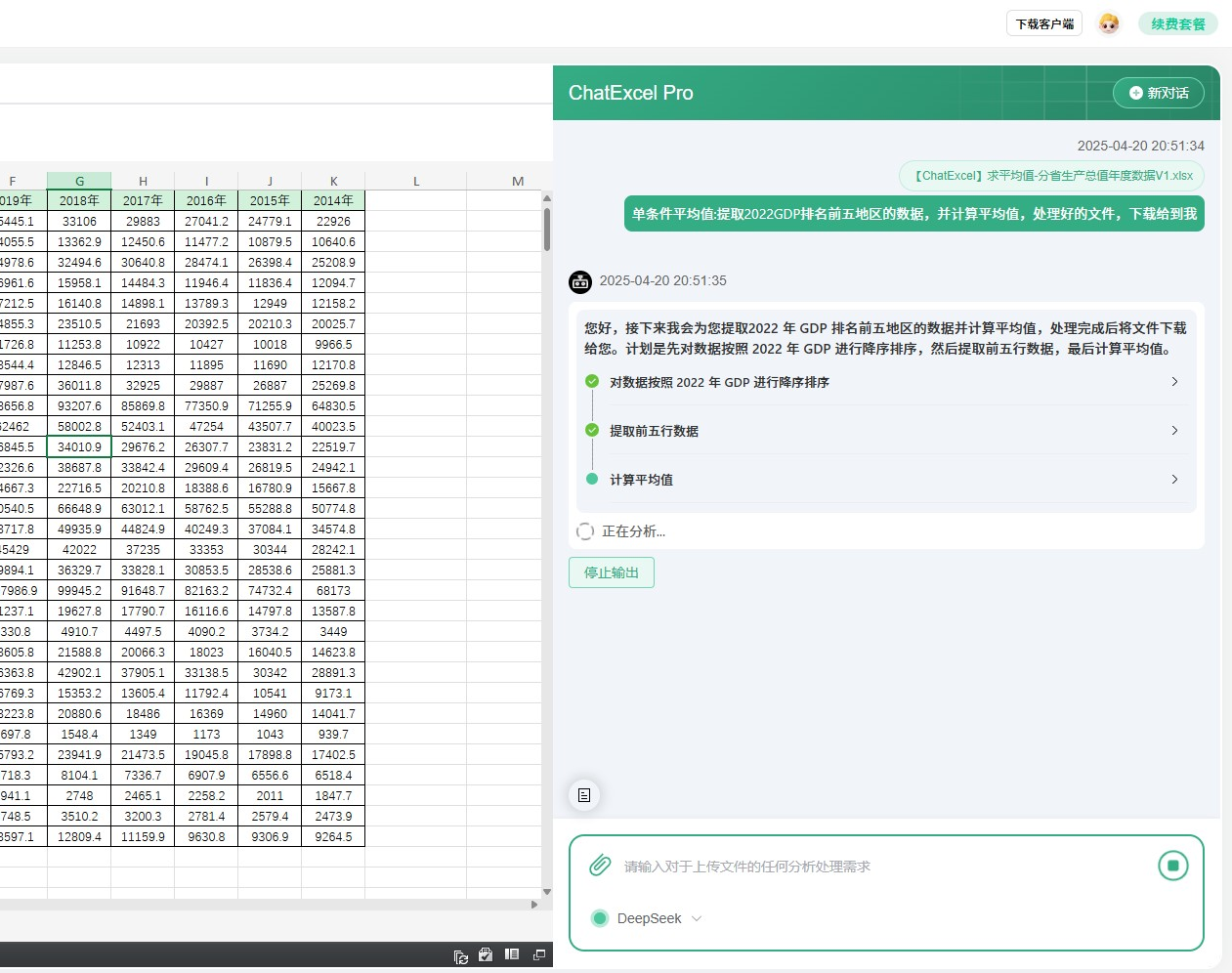This screenshot has height=973, width=1232.
Task: Click the user avatar icon
Action: pyautogui.click(x=1109, y=23)
